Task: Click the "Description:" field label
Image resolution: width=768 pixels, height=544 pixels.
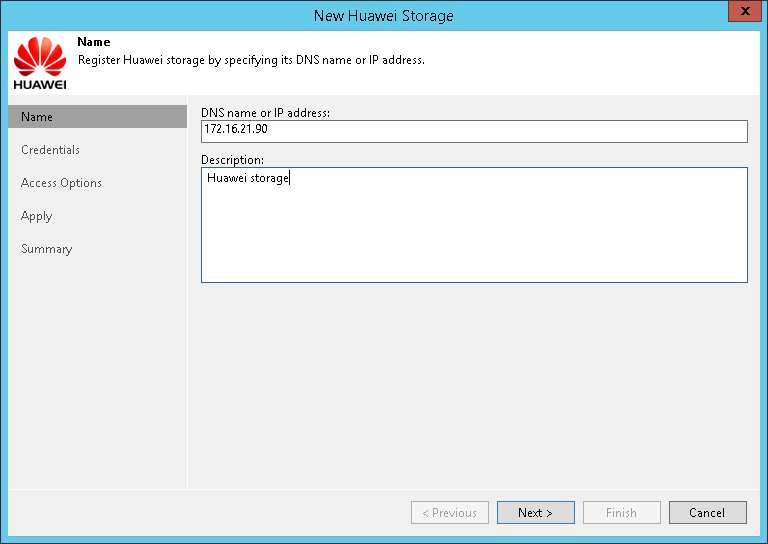Action: [x=232, y=160]
